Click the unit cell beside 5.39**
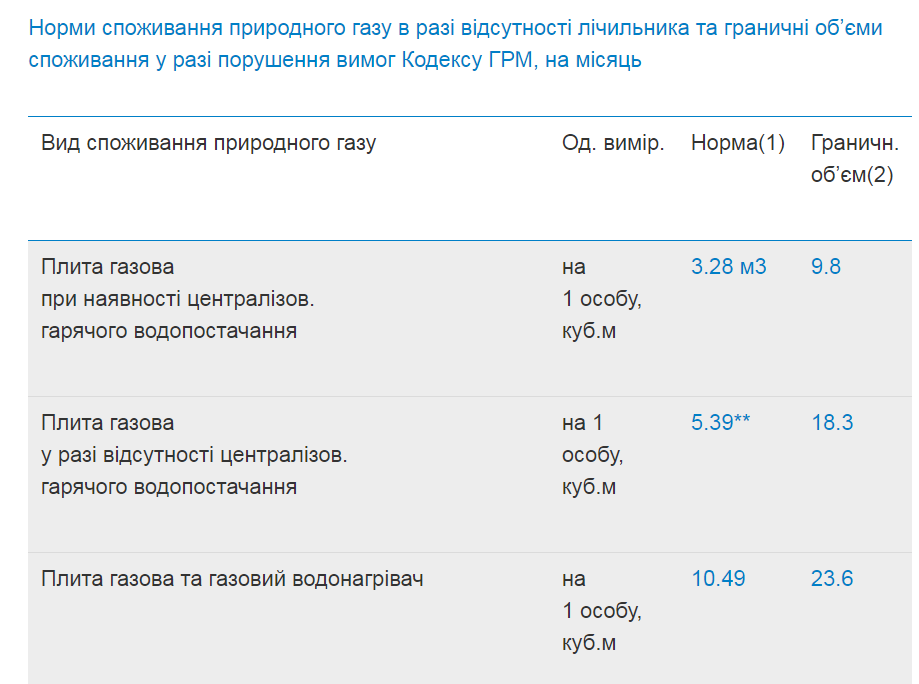 pyautogui.click(x=592, y=455)
